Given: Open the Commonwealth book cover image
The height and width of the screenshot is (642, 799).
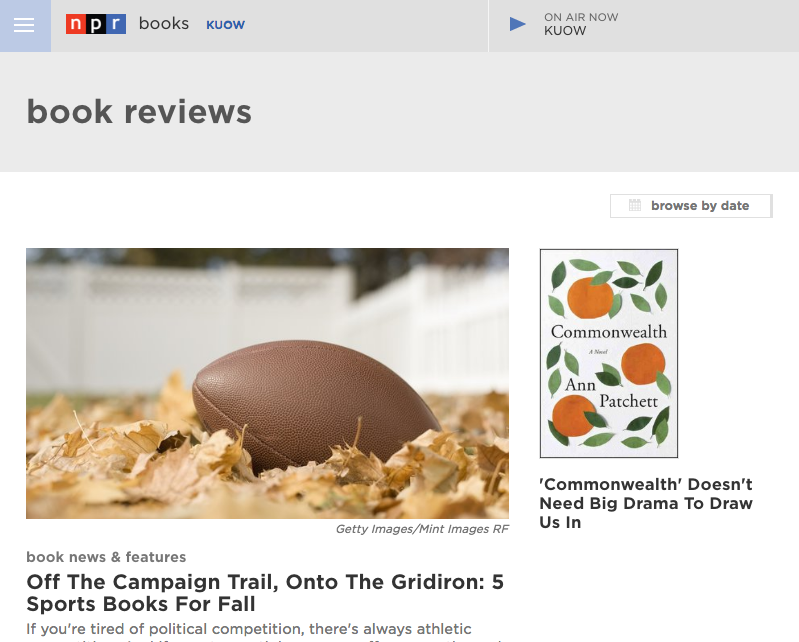Looking at the screenshot, I should (x=608, y=353).
